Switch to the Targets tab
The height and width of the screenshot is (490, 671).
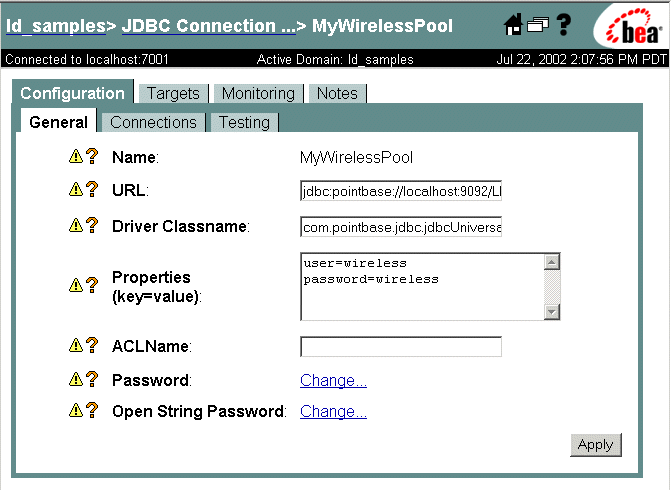pos(173,93)
